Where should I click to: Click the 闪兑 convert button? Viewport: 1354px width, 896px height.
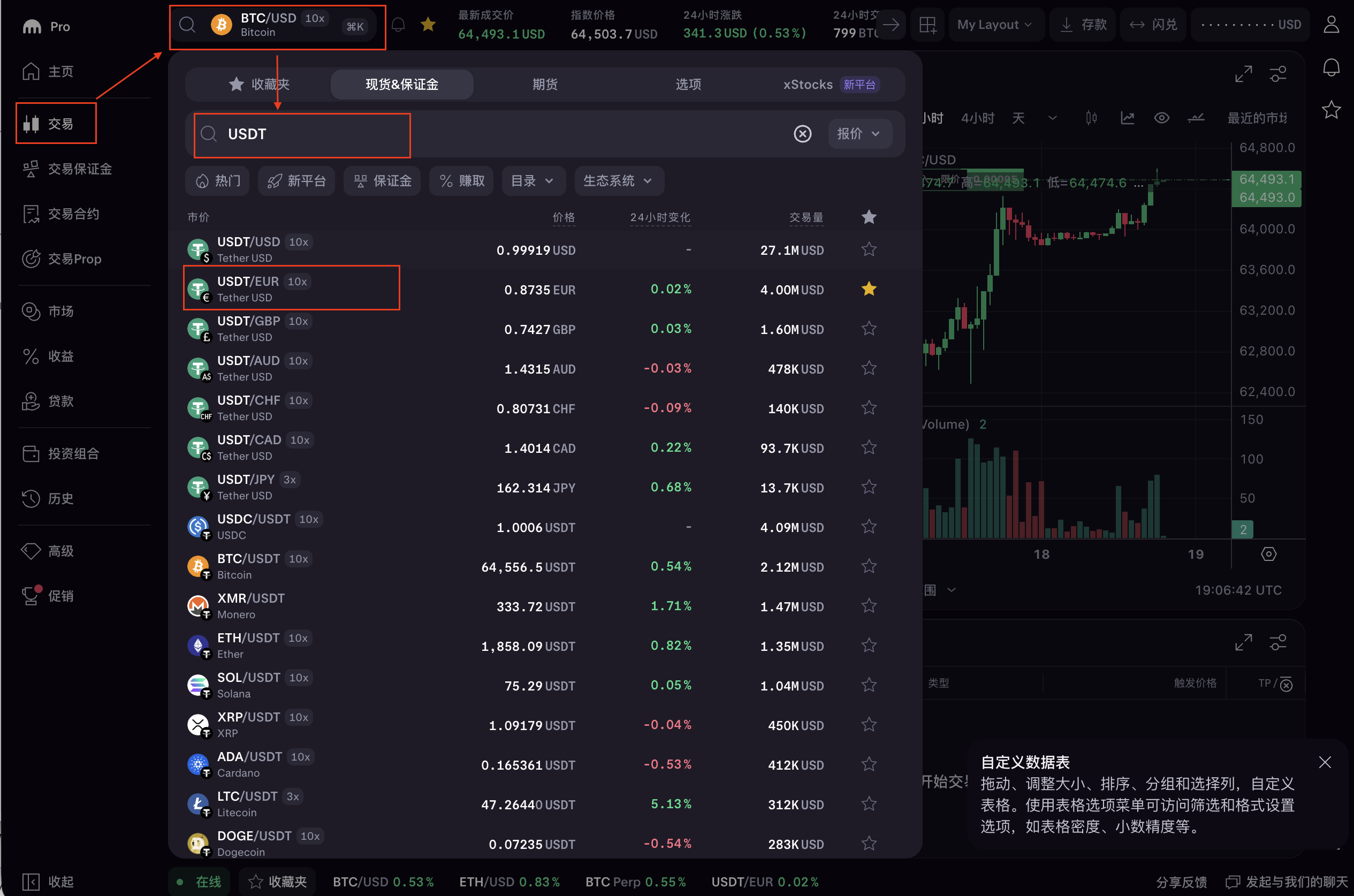click(1153, 25)
